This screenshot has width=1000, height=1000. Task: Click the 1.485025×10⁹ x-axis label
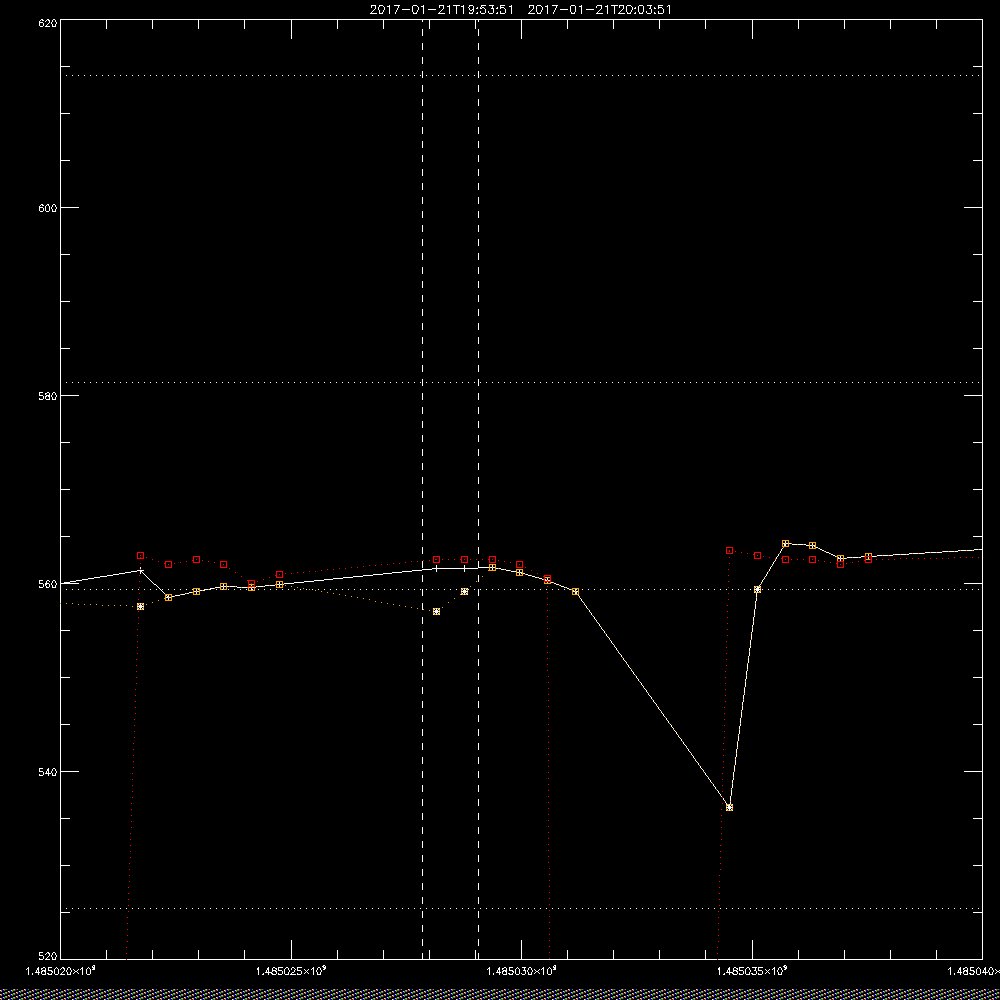click(291, 971)
